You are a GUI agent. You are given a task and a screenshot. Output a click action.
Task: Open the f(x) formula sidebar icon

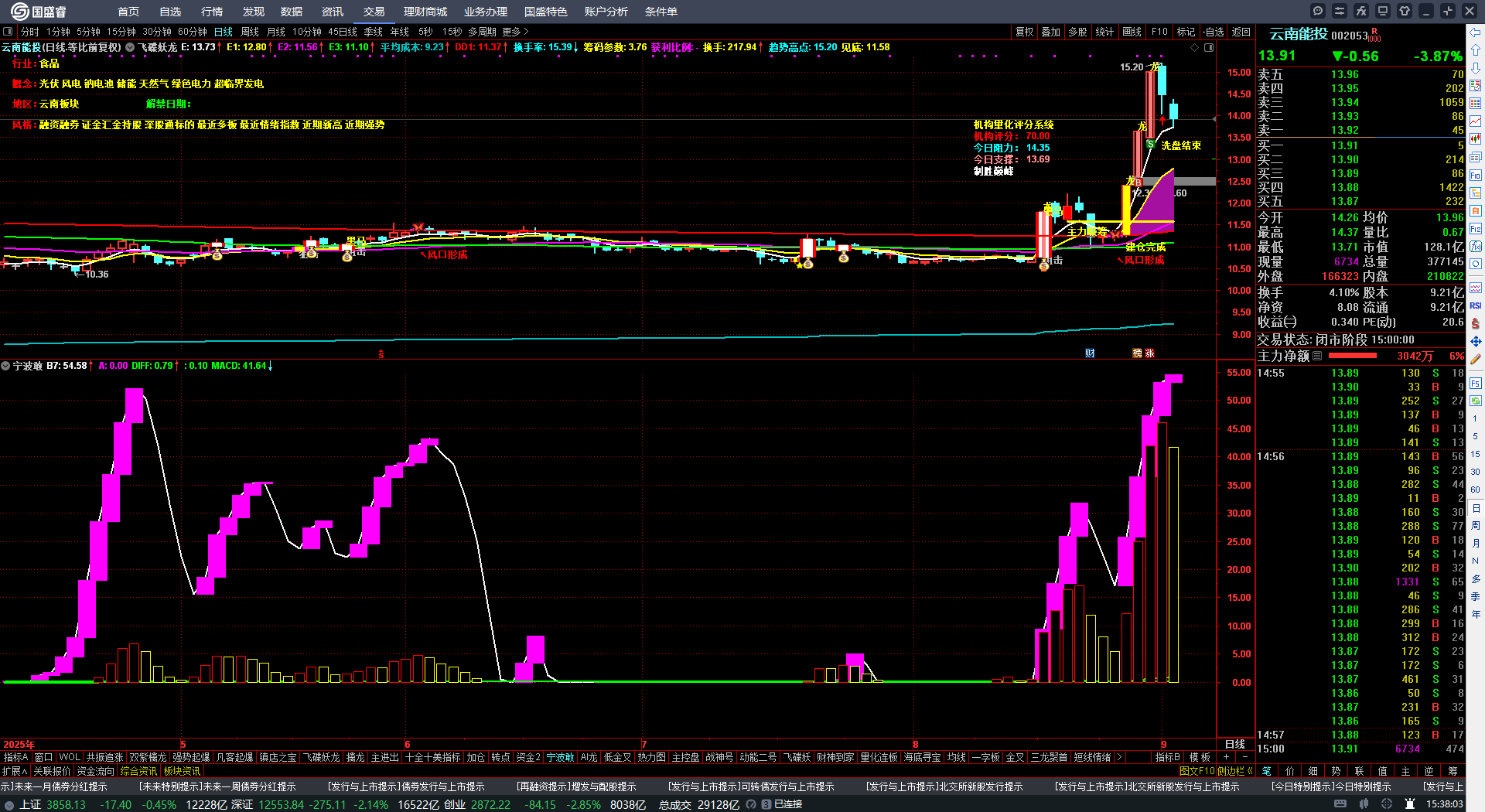click(x=1476, y=247)
